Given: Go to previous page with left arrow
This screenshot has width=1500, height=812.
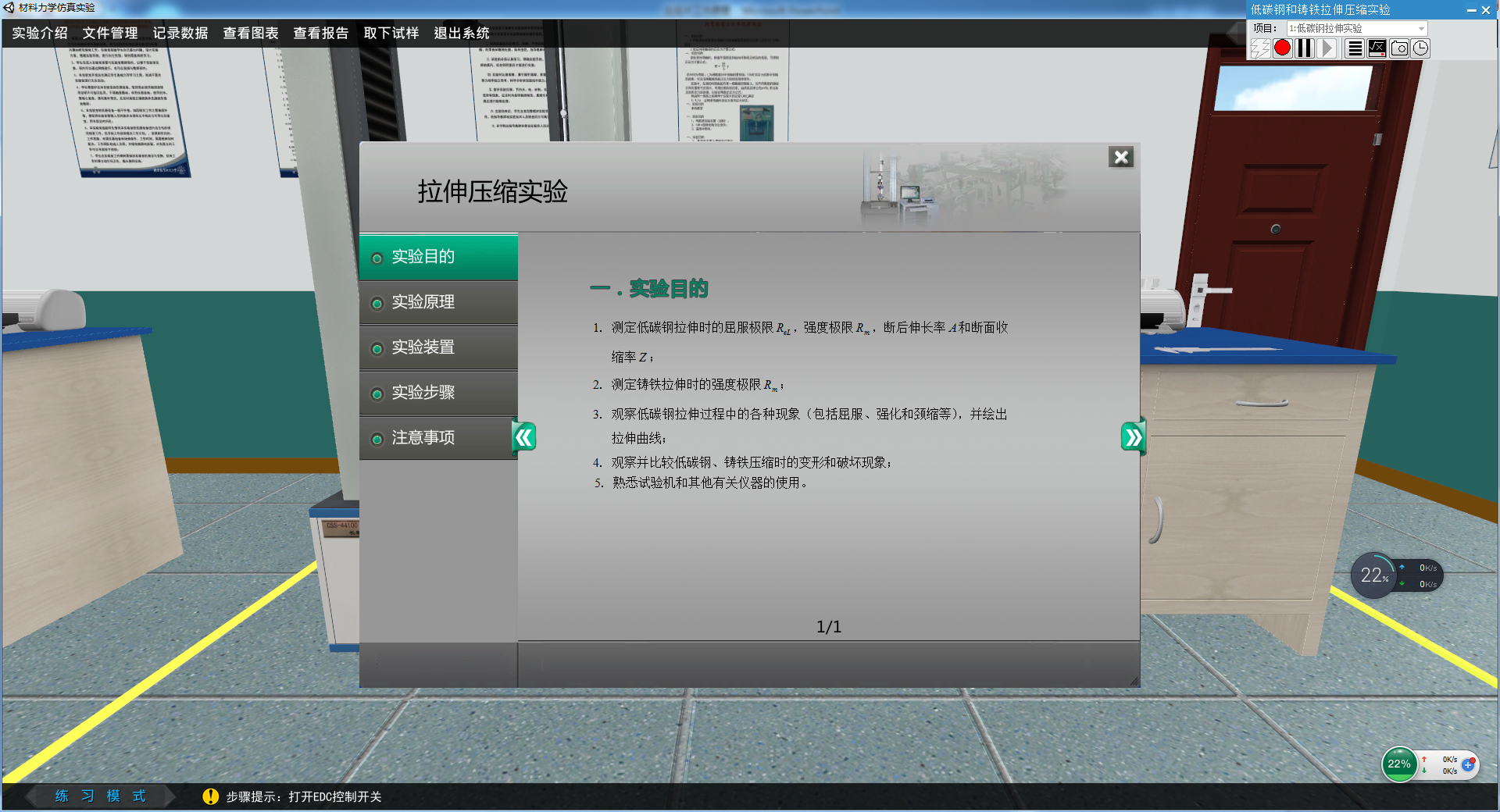Looking at the screenshot, I should [x=524, y=438].
